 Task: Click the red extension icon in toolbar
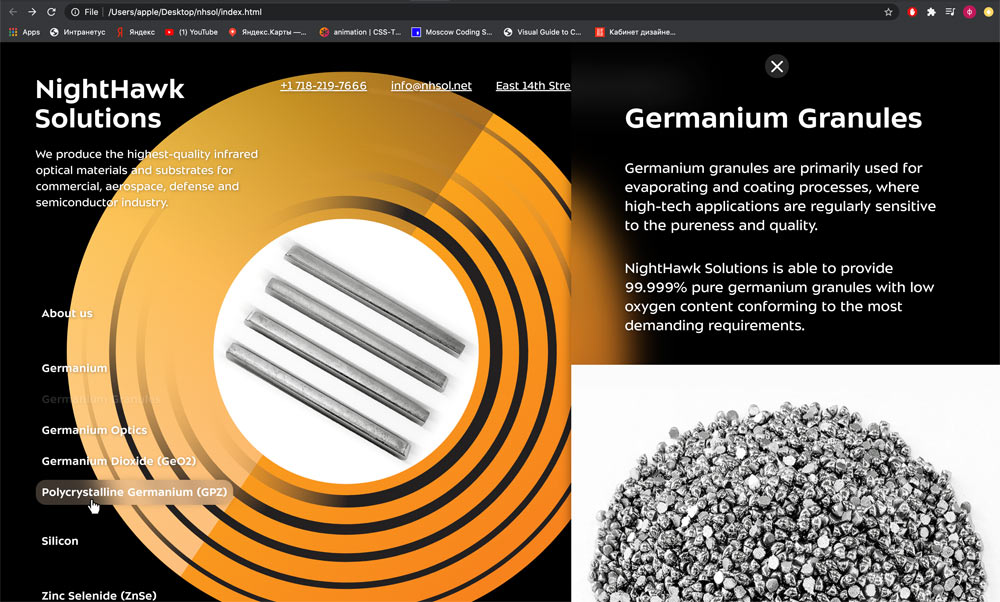912,12
